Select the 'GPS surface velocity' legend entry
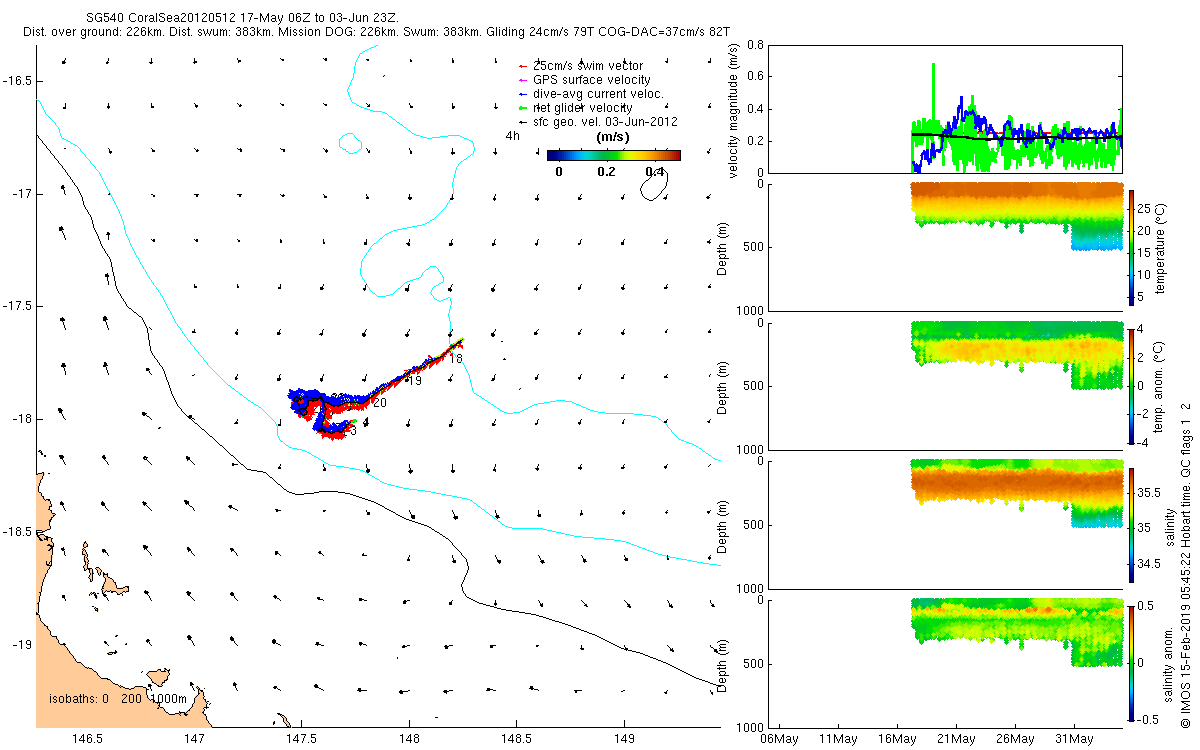The width and height of the screenshot is (1200, 750). 584,80
